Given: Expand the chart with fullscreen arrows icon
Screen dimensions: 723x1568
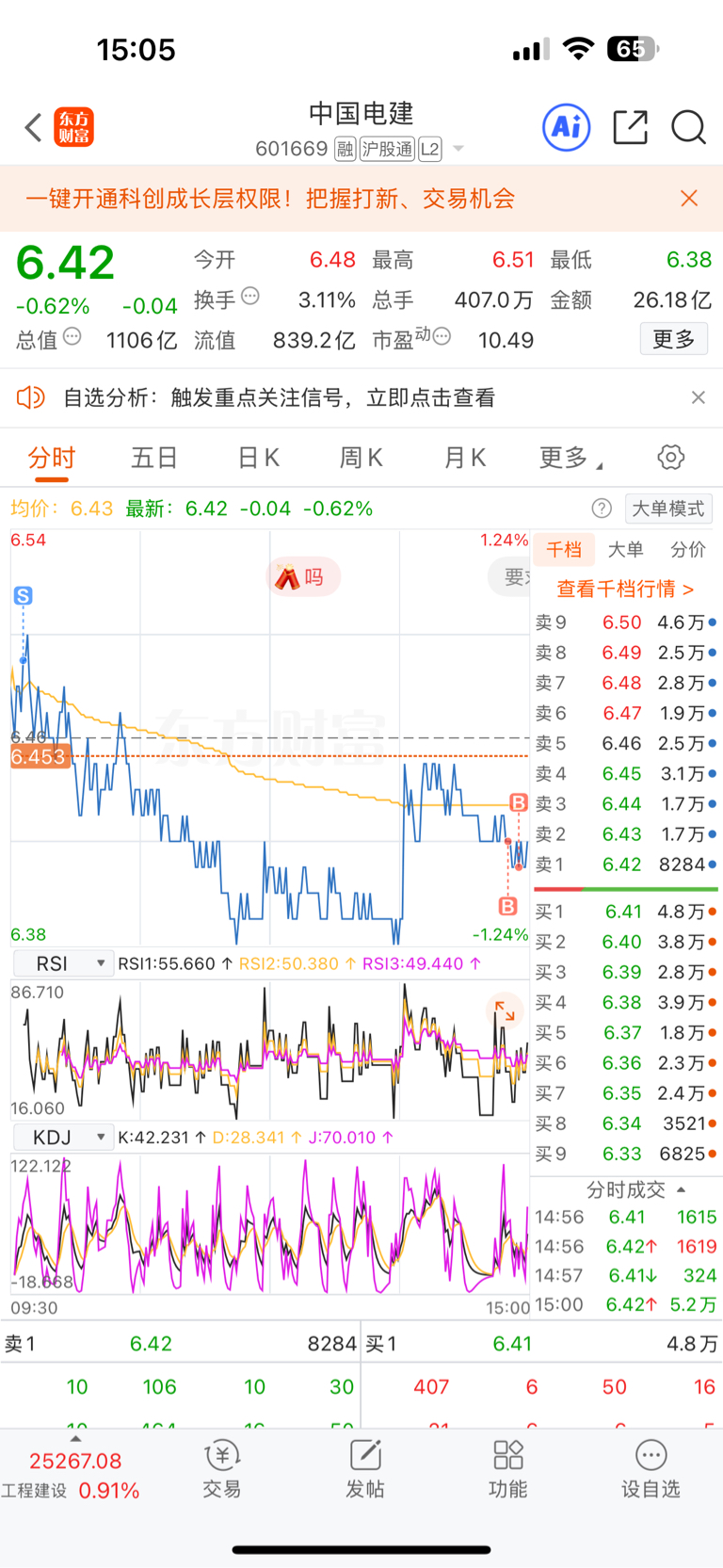Looking at the screenshot, I should click(x=506, y=1010).
